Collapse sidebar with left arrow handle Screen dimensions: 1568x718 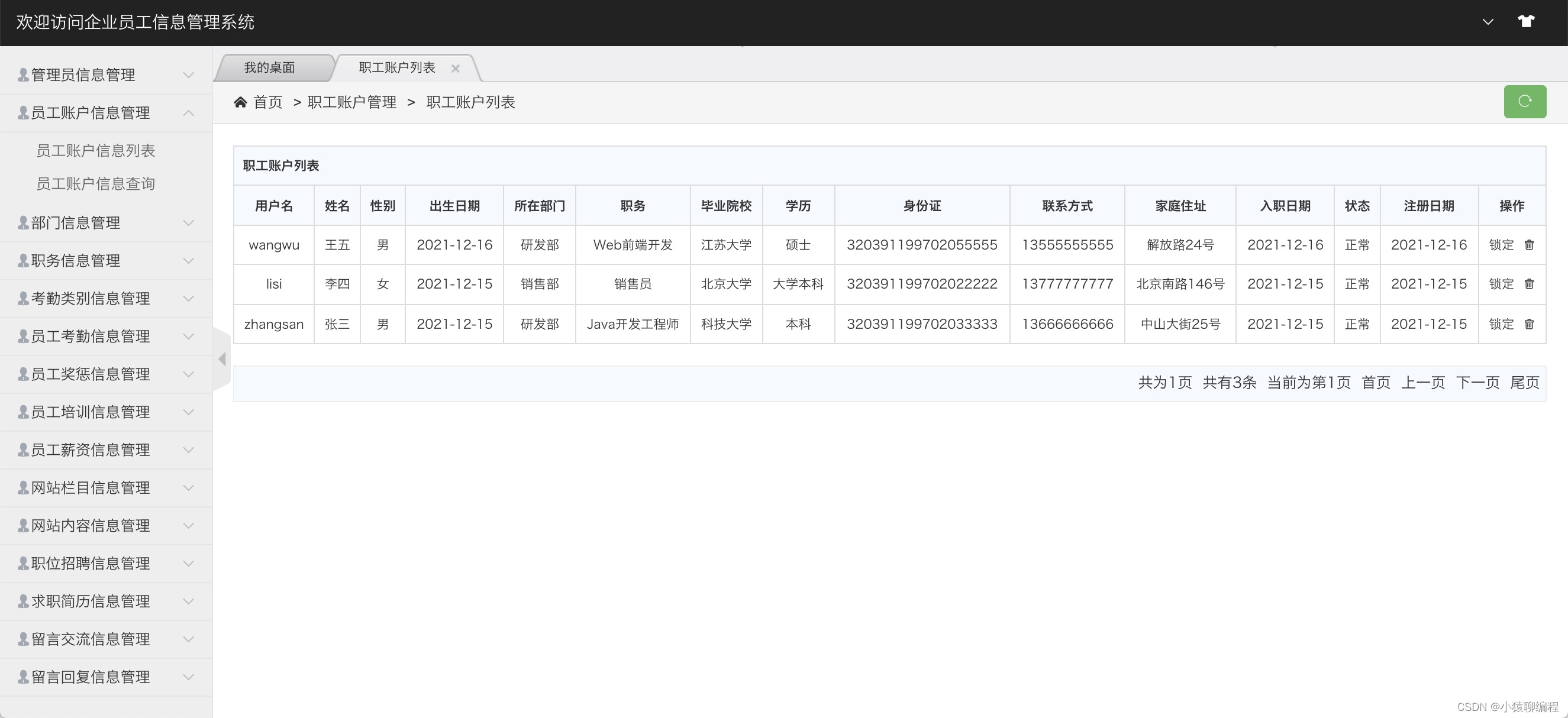tap(222, 359)
